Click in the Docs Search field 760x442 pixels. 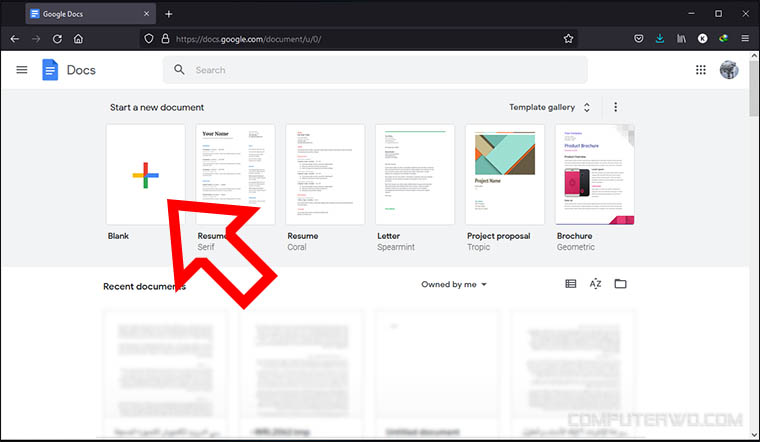point(375,70)
